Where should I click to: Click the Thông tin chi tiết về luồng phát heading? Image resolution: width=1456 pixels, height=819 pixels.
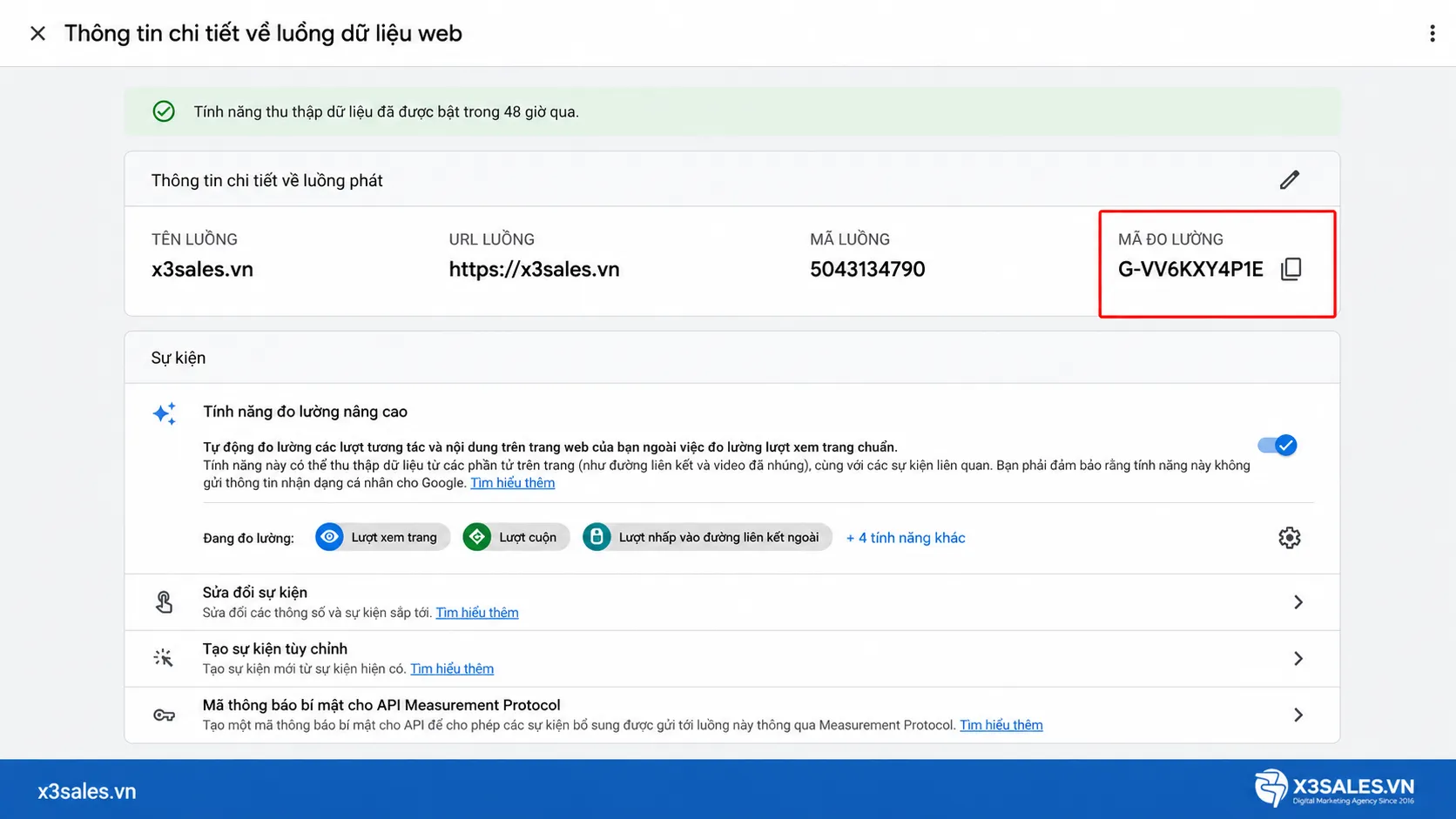tap(266, 181)
